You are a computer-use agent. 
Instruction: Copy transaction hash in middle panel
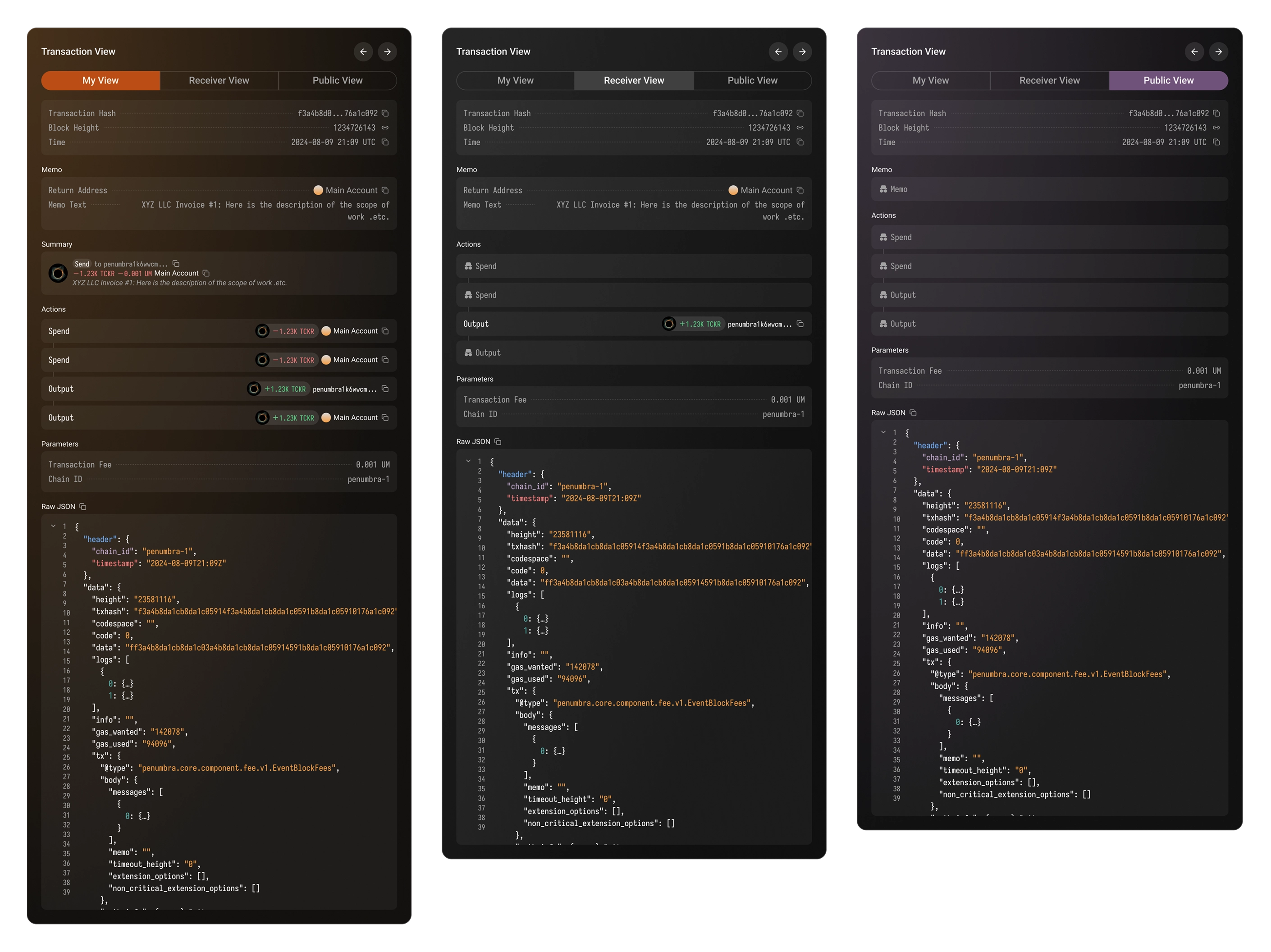800,113
